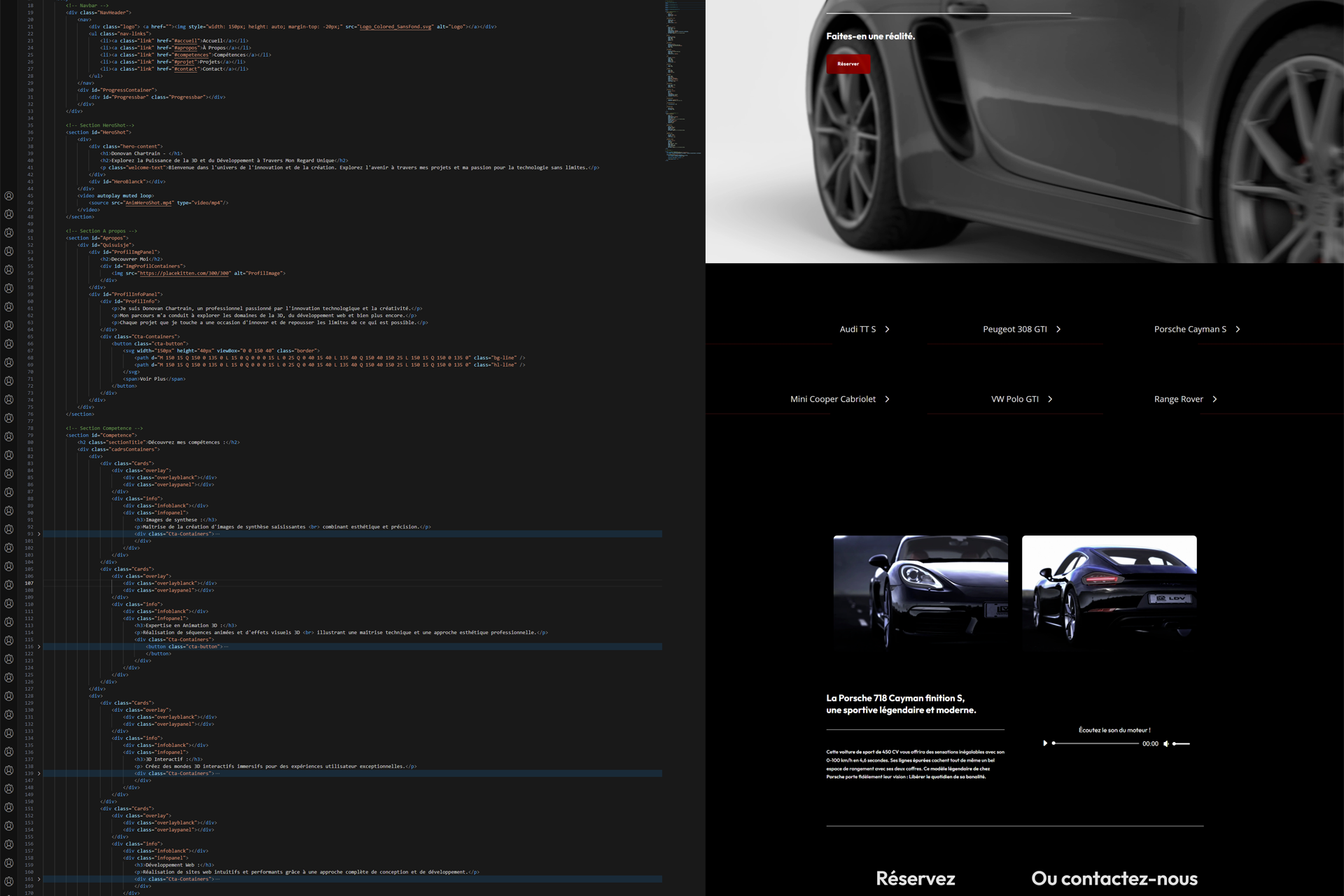Play the engine sound audio
This screenshot has height=896, width=1344.
(x=1045, y=743)
